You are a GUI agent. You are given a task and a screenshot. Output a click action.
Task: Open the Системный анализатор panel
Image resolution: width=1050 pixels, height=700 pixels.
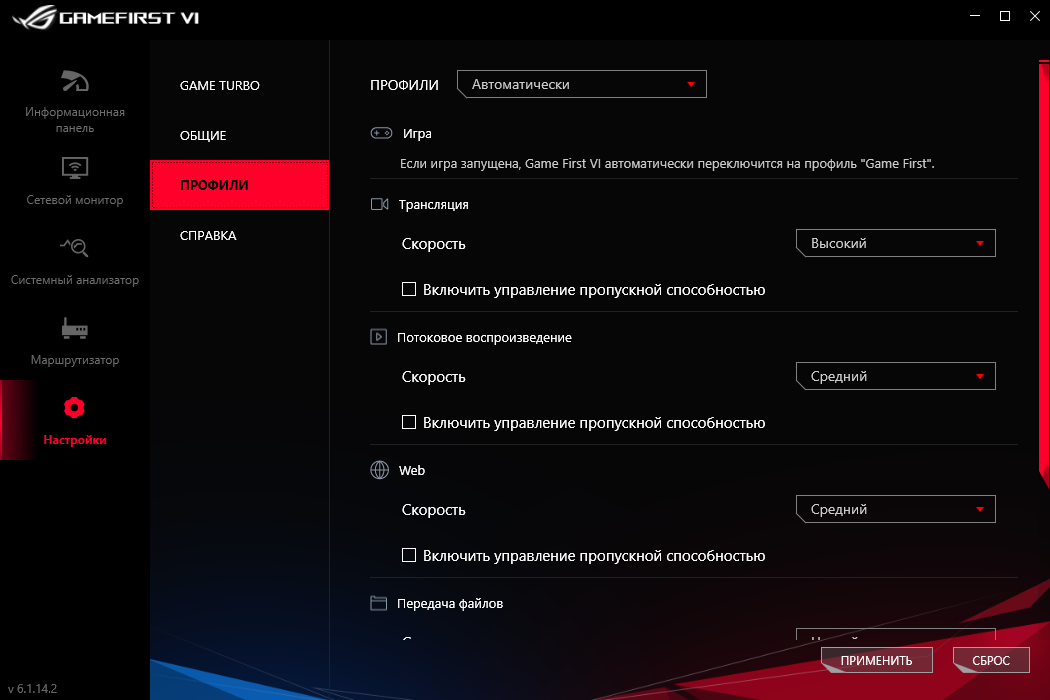click(x=73, y=249)
